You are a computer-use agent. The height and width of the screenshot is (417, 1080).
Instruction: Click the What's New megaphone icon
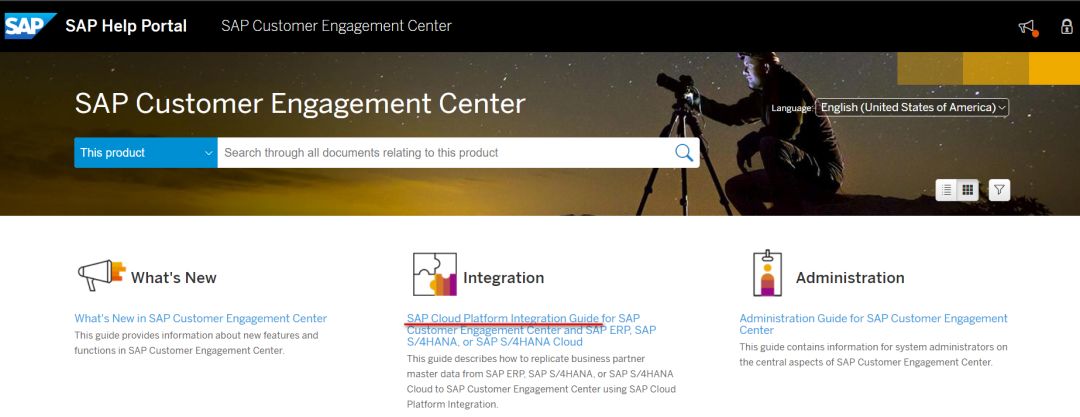point(101,275)
